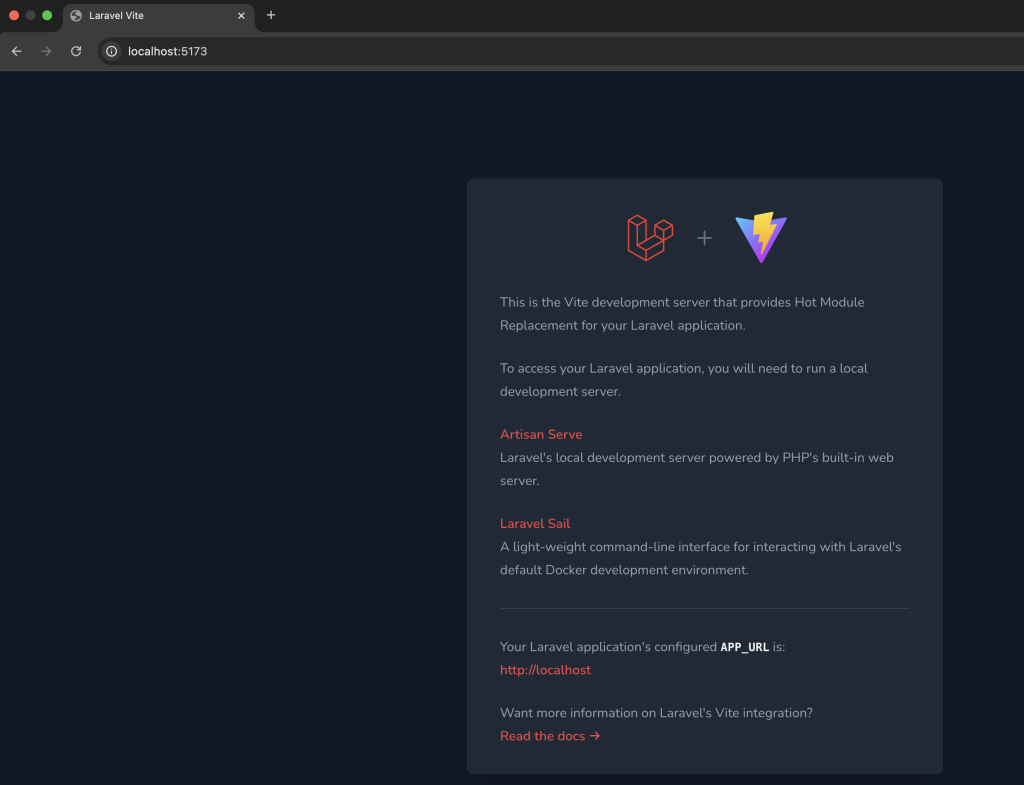Close the Laravel Vite tab
This screenshot has height=785, width=1024.
(241, 16)
